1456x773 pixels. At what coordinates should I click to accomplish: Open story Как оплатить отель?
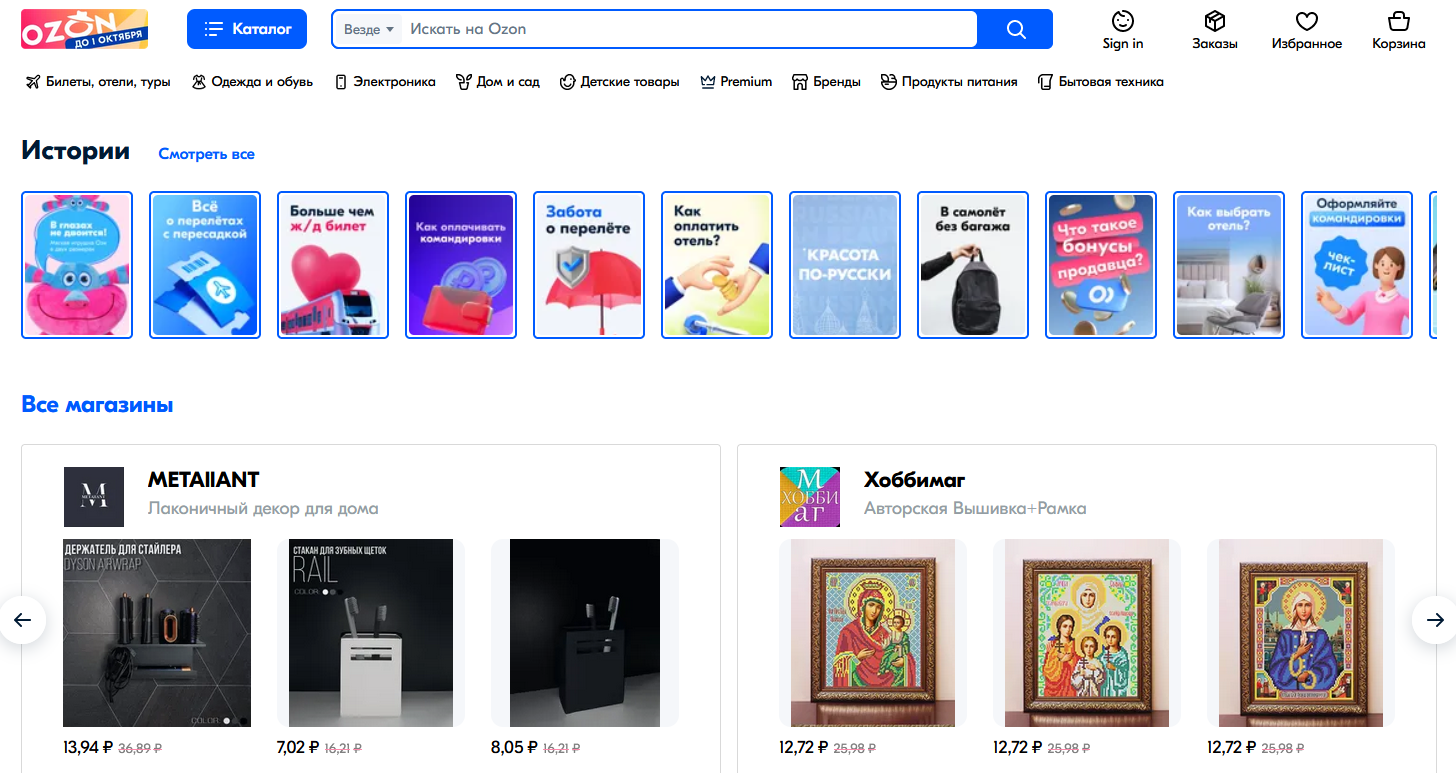coord(717,265)
